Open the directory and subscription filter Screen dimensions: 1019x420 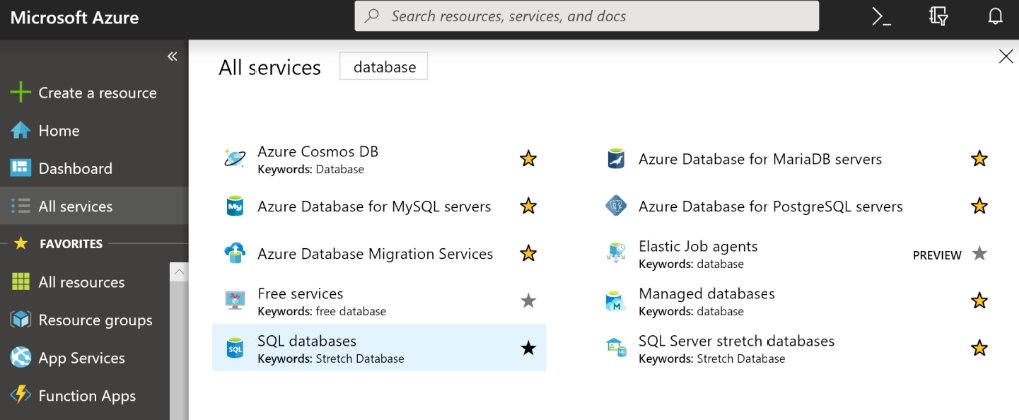tap(938, 16)
